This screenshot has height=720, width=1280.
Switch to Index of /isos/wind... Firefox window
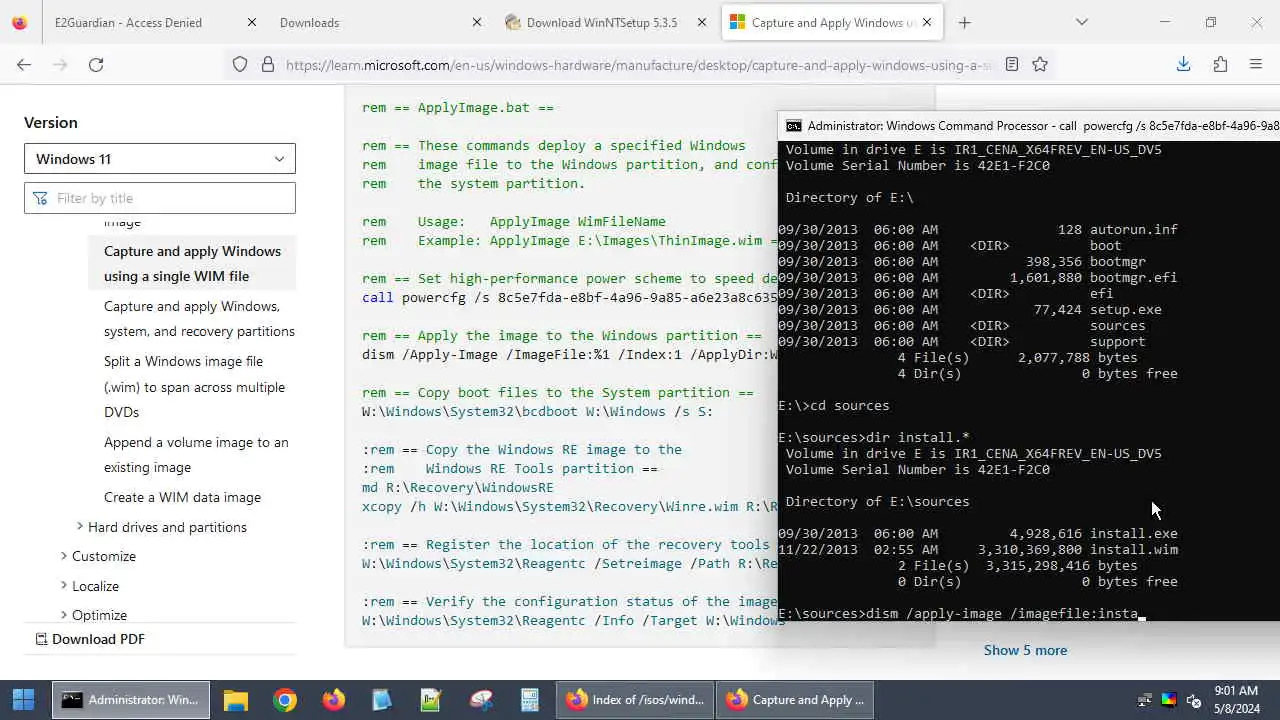637,700
